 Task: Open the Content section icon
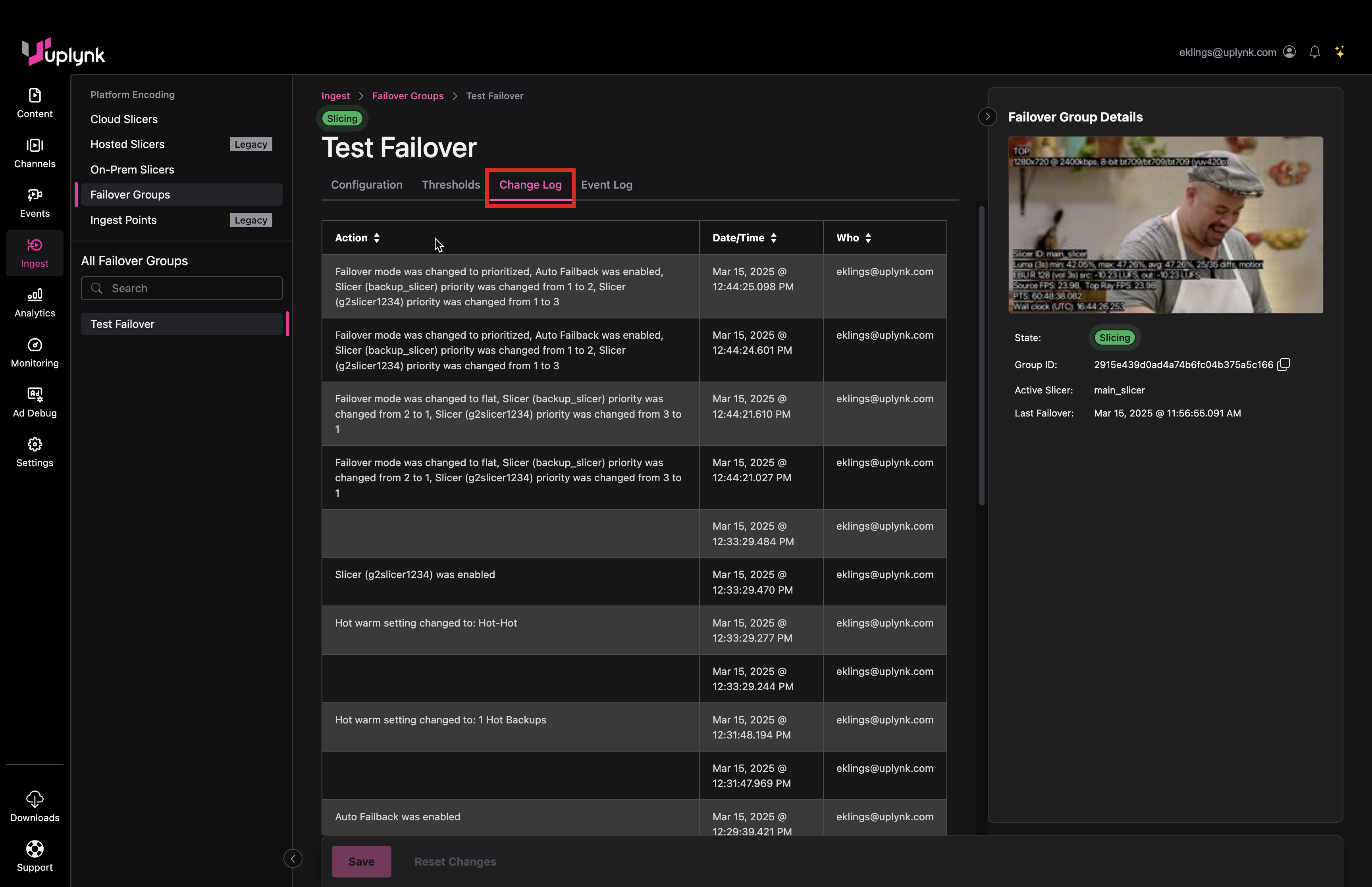35,96
